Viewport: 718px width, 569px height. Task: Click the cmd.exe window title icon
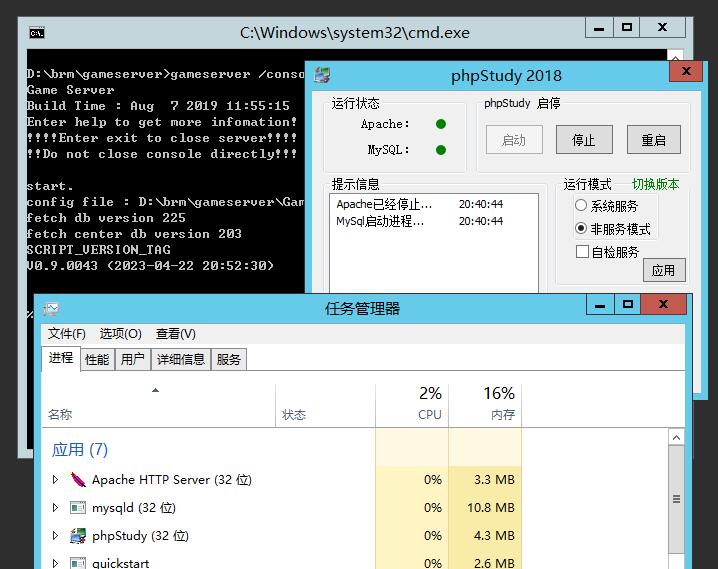point(37,33)
